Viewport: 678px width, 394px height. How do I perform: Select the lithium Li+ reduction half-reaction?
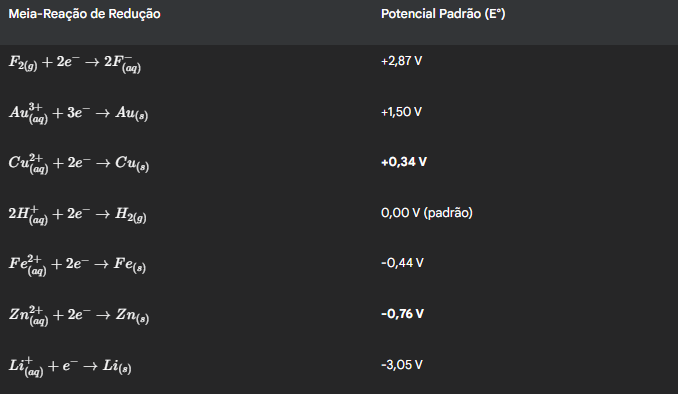[x=70, y=366]
